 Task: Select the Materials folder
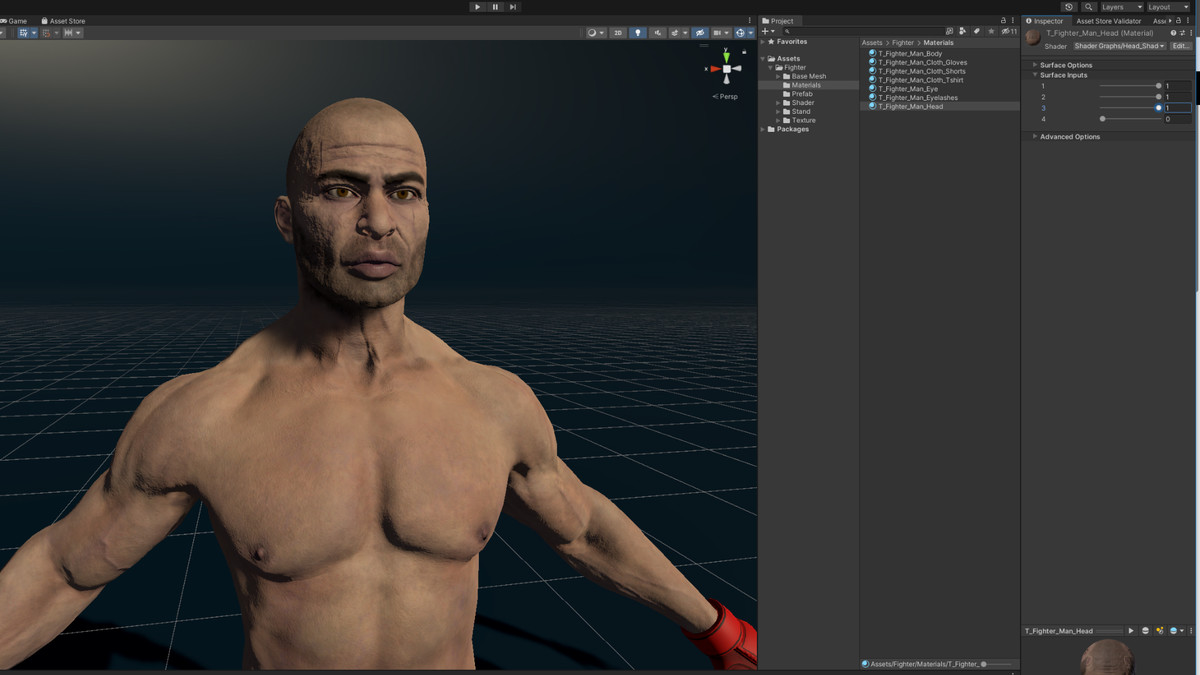(806, 85)
